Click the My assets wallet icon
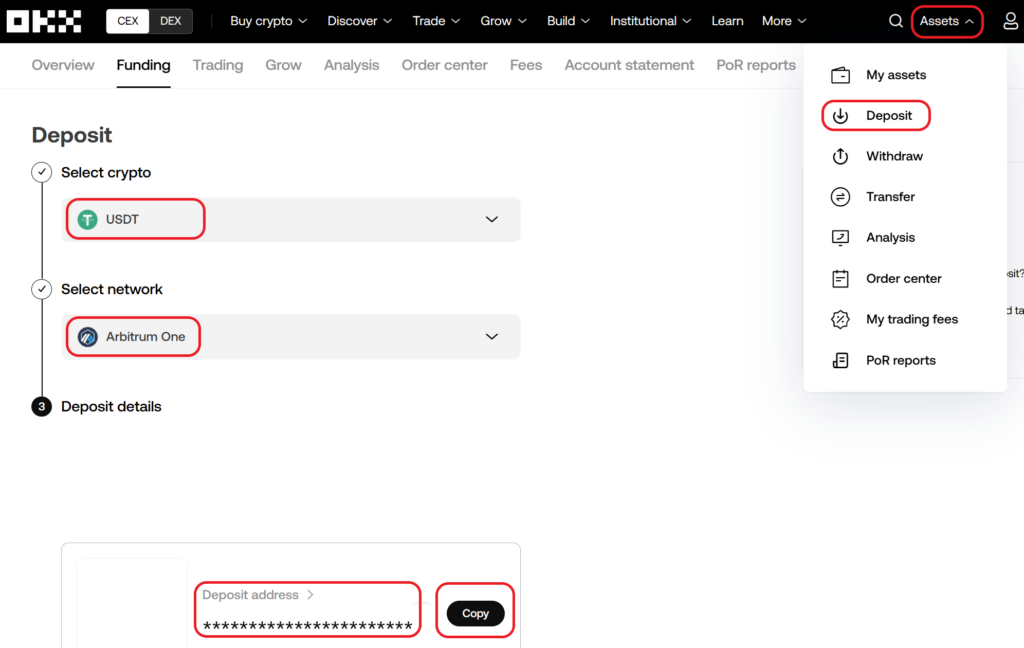The image size is (1024, 648). point(840,75)
